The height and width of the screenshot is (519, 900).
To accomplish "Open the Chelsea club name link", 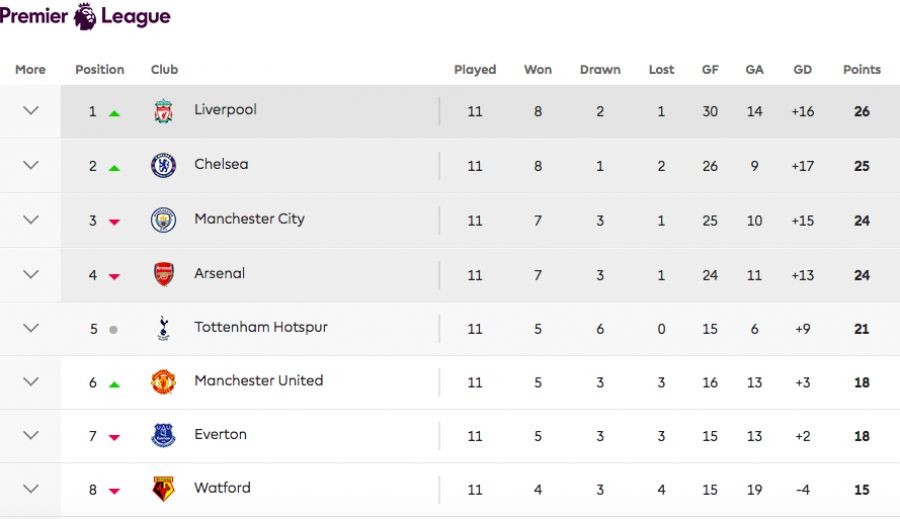I will 221,164.
